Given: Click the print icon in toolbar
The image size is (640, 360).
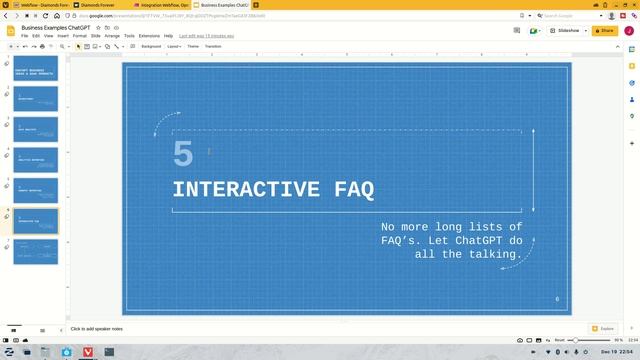Looking at the screenshot, I should pyautogui.click(x=42, y=47).
